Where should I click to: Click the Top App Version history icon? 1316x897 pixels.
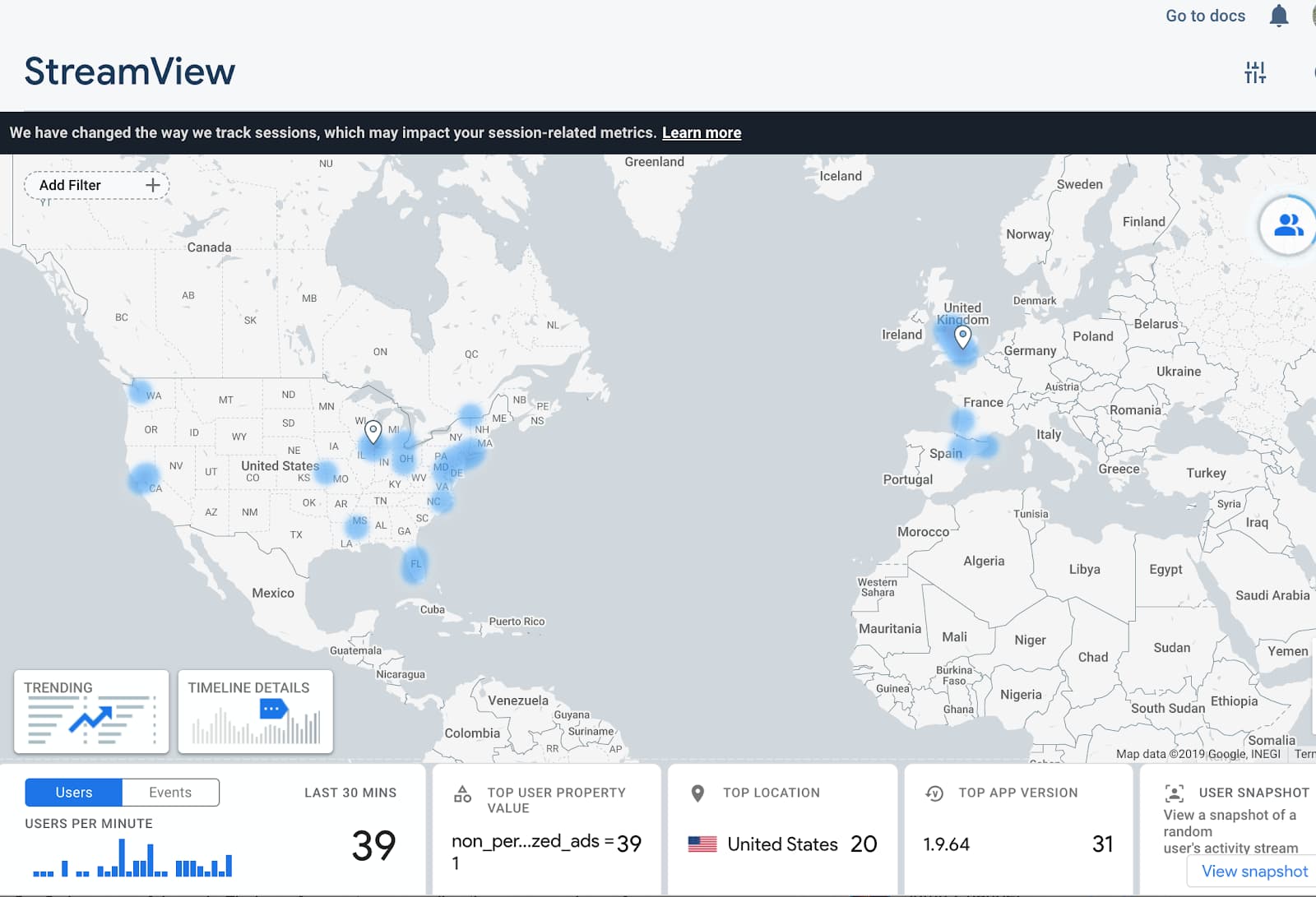pos(934,793)
